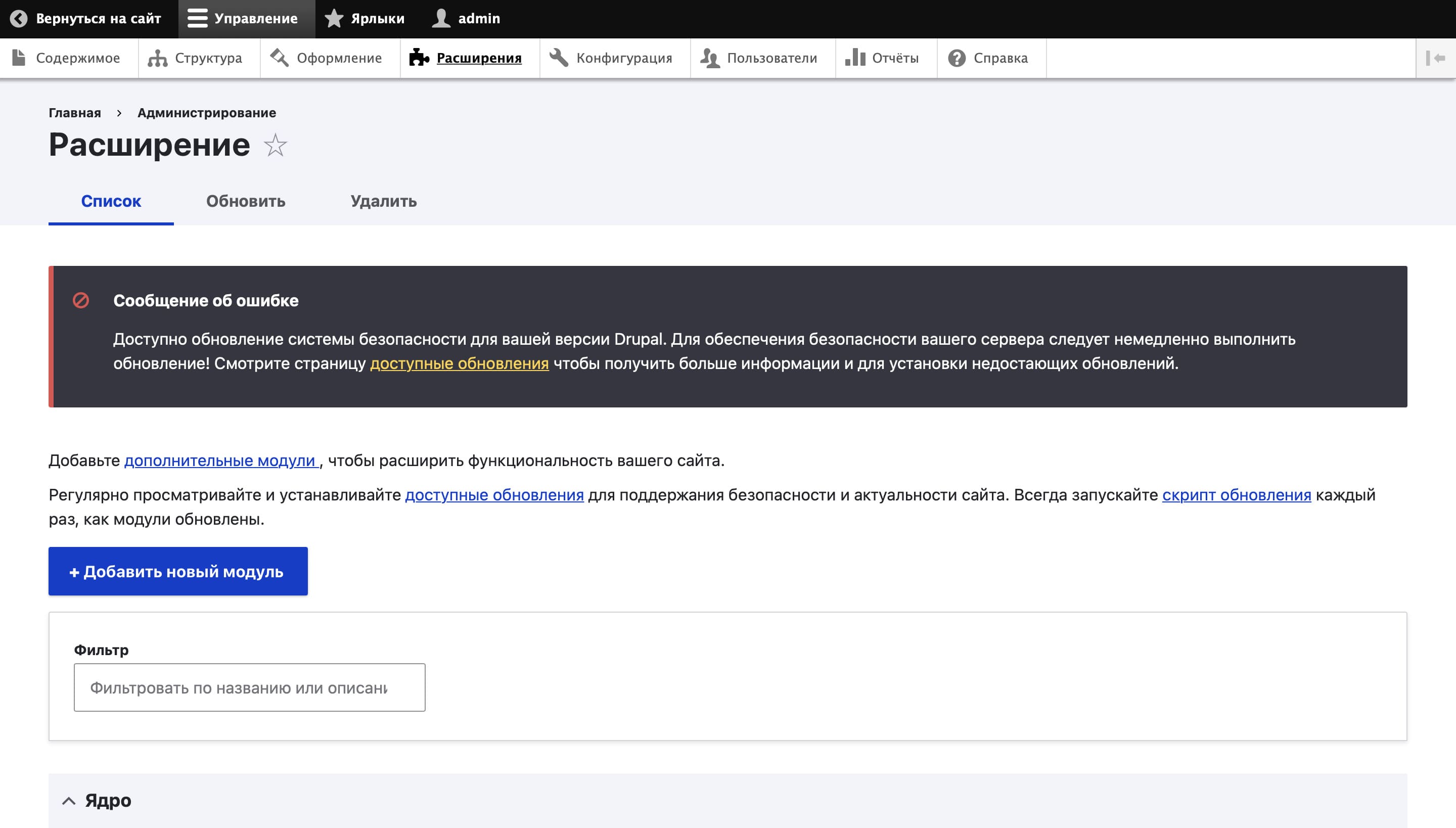Click the back arrow for Вернуться на сайт

pos(19,19)
